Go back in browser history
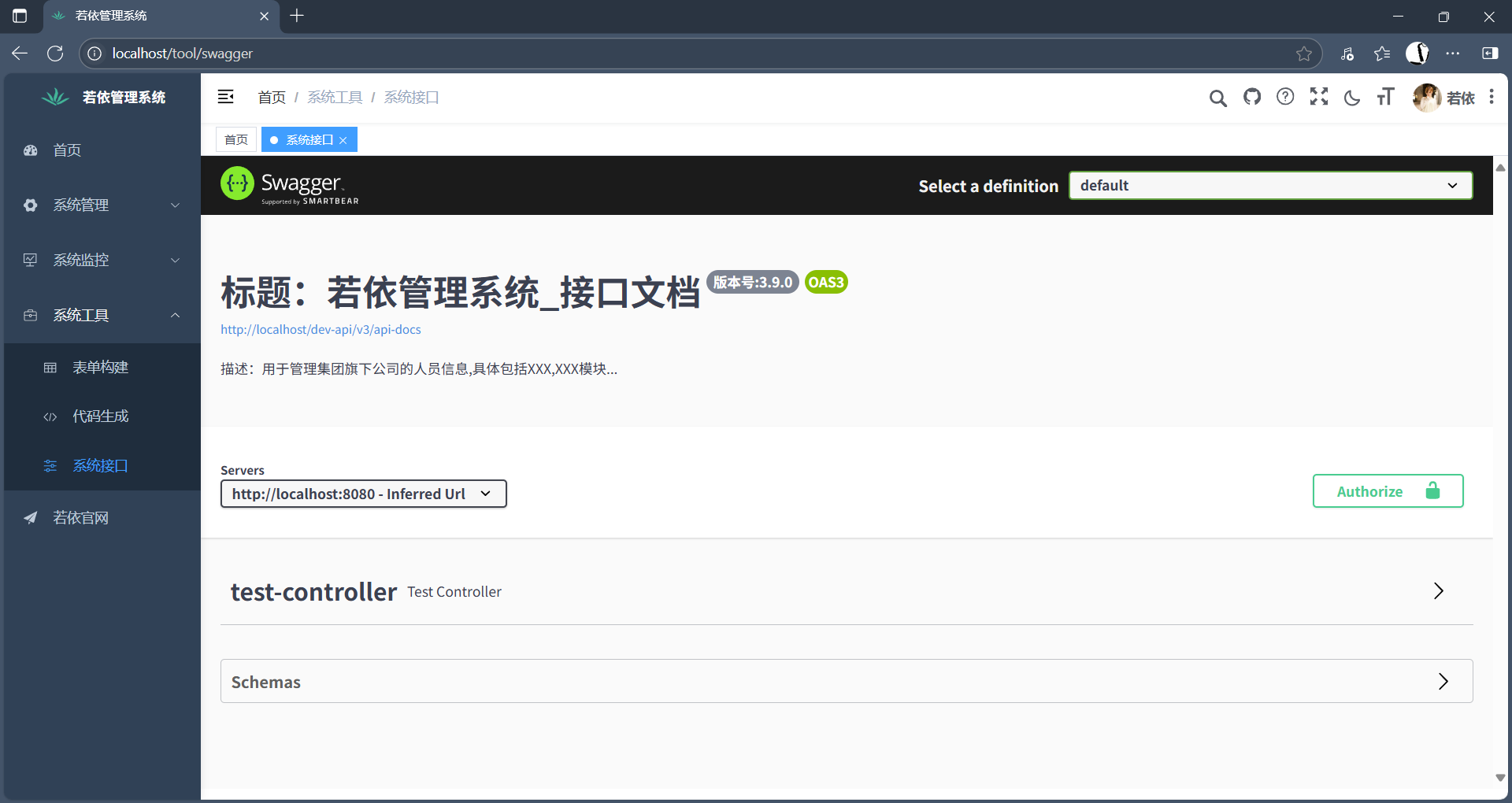The width and height of the screenshot is (1512, 803). tap(20, 54)
